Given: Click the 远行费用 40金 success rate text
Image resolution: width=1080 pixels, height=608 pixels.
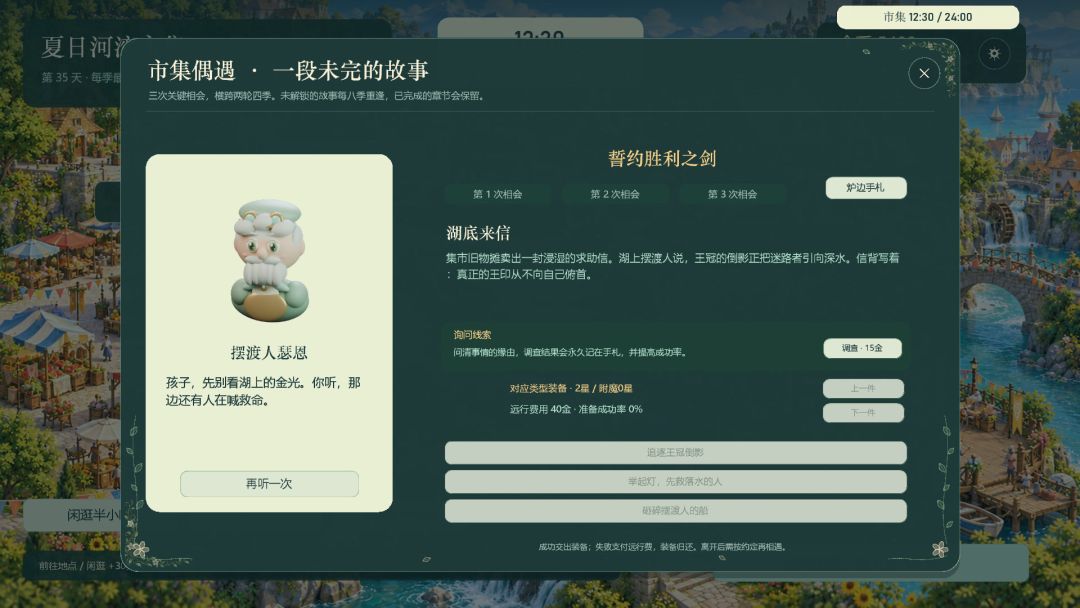Looking at the screenshot, I should (x=576, y=409).
